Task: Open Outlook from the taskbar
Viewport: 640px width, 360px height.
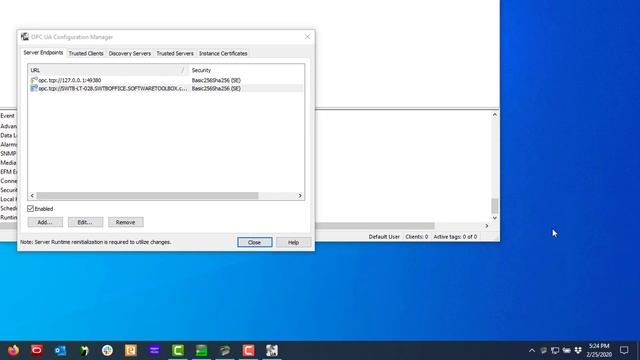Action: pyautogui.click(x=60, y=350)
